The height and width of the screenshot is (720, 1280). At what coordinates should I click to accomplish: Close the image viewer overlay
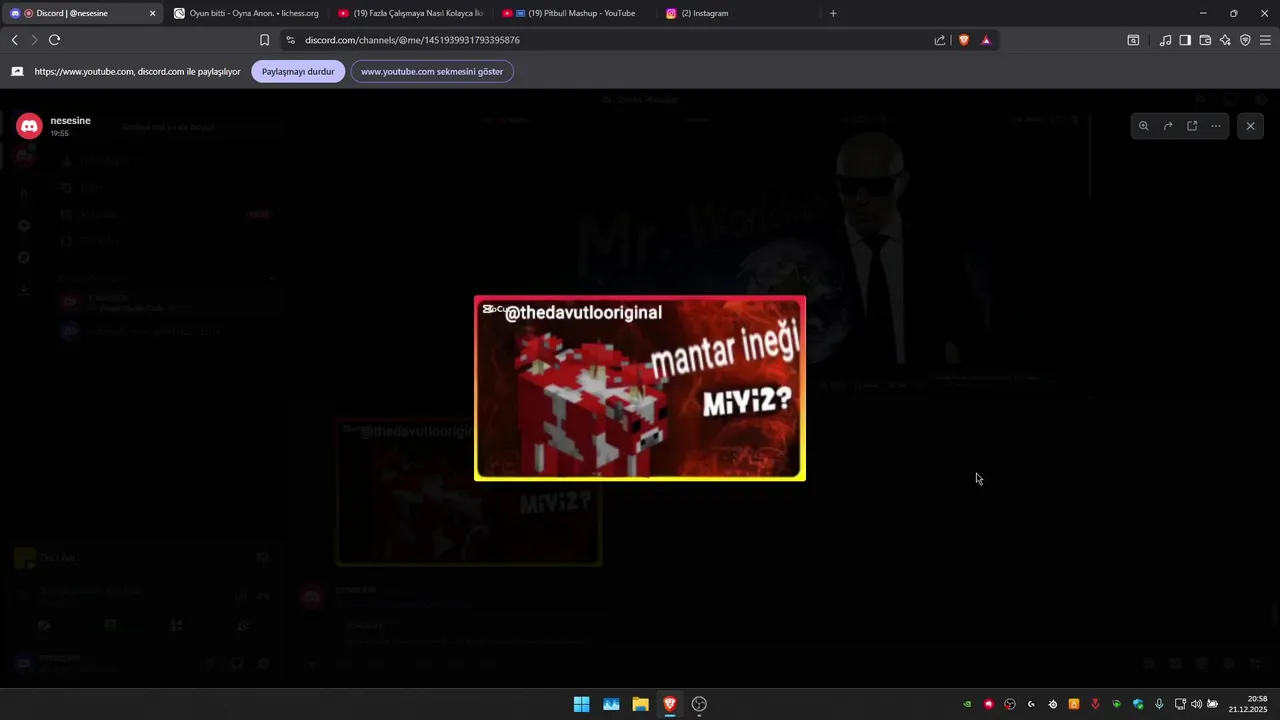coord(1250,126)
